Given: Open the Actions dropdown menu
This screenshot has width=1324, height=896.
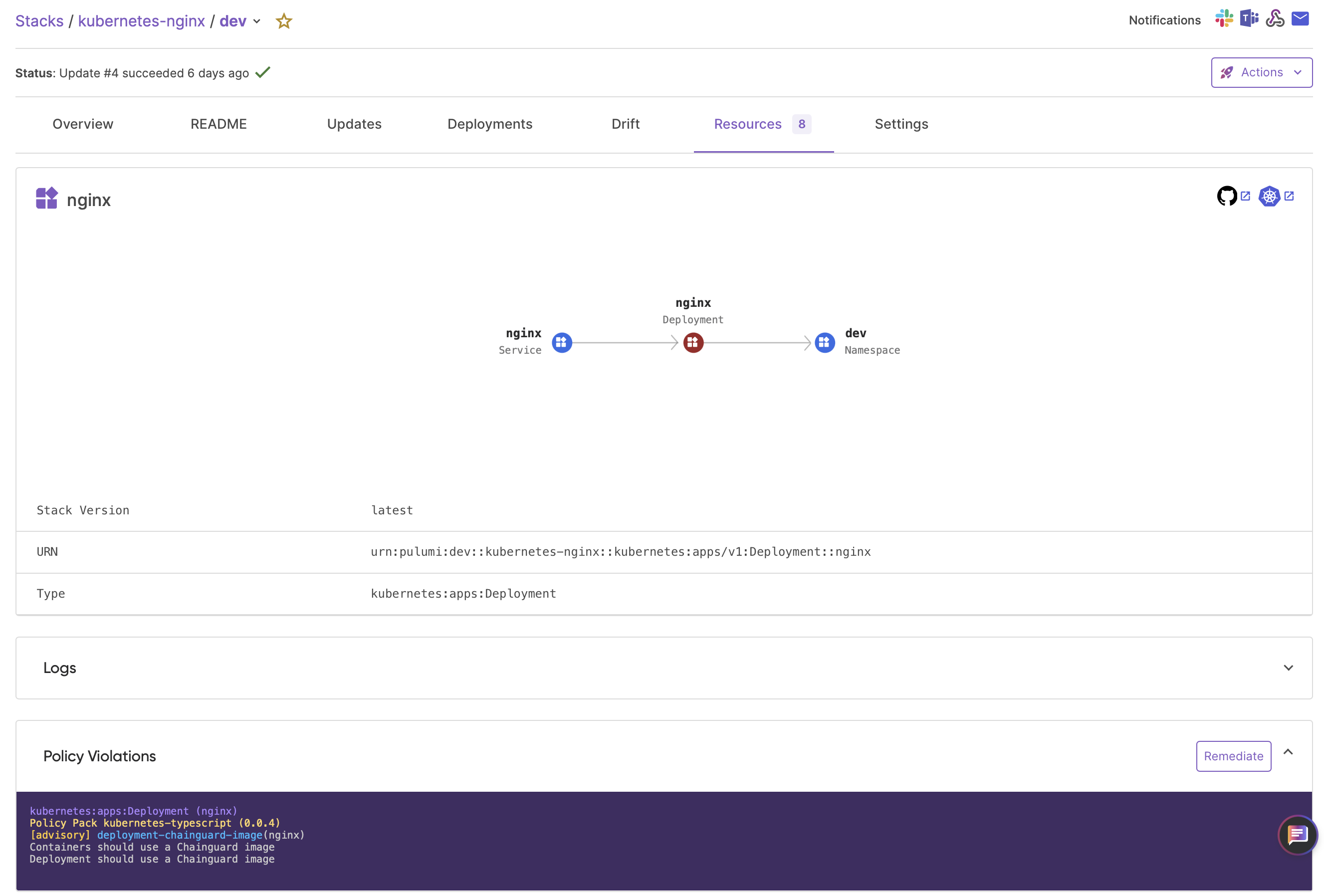Looking at the screenshot, I should 1261,72.
